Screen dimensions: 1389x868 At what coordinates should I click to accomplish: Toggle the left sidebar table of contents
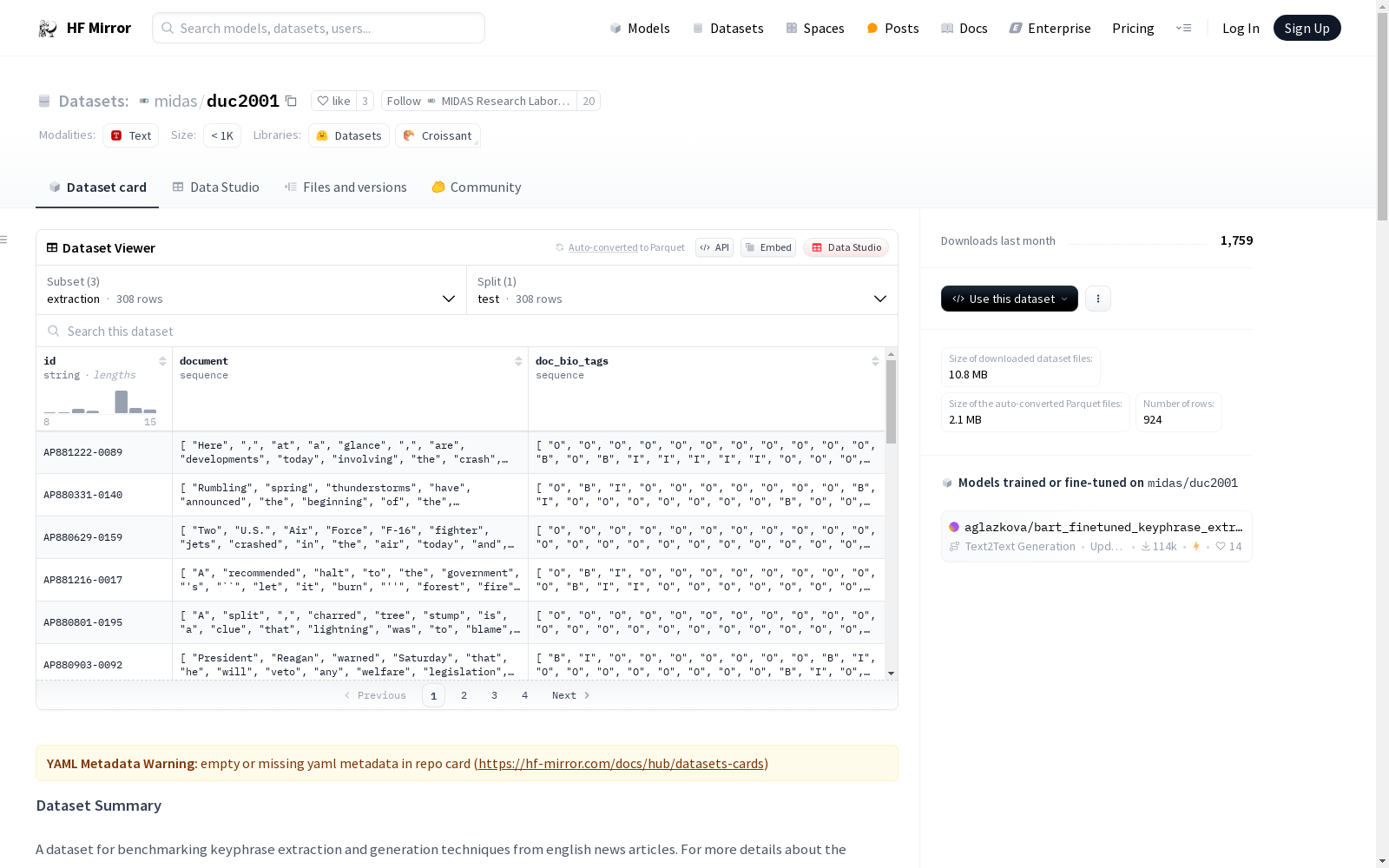[4, 240]
